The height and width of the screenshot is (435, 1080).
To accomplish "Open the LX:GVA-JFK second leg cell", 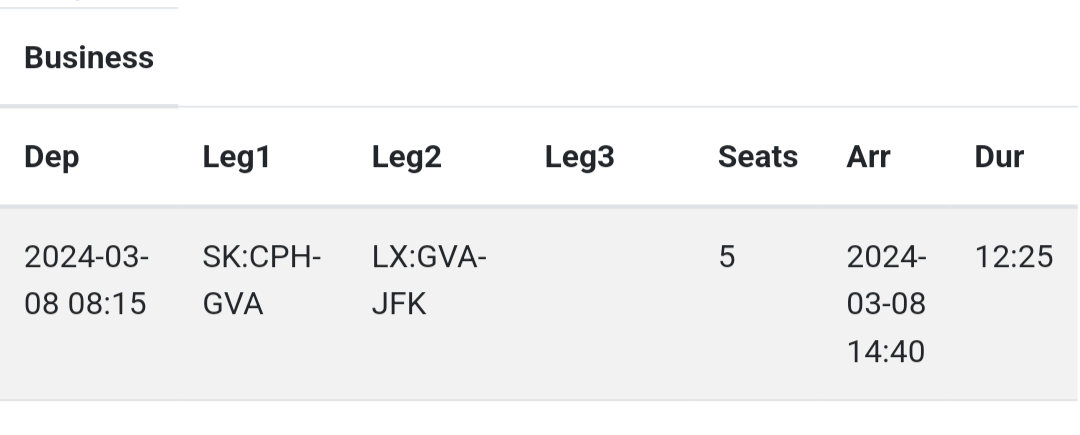I will pos(429,280).
